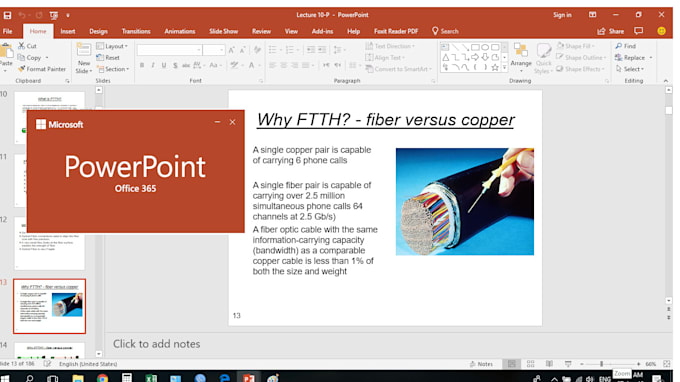The height and width of the screenshot is (382, 680).
Task: Select slide 13 thumbnail
Action: click(49, 306)
